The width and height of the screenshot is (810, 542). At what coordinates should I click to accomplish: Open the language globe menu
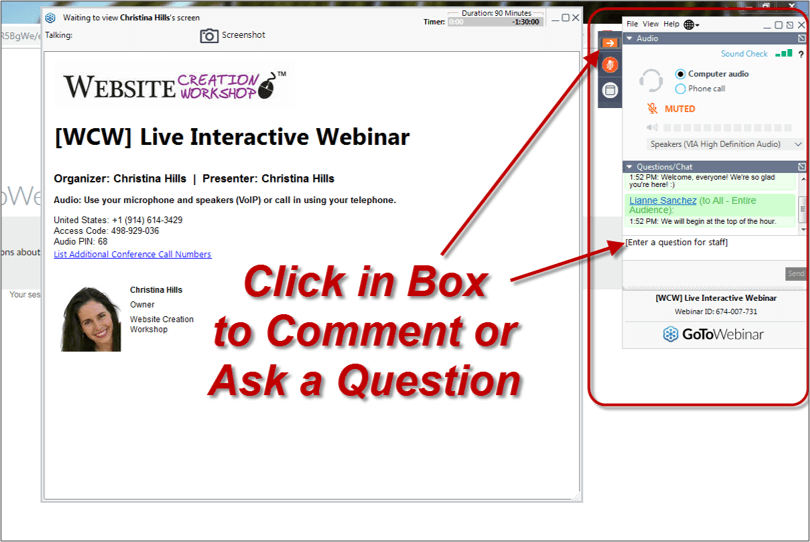[691, 24]
